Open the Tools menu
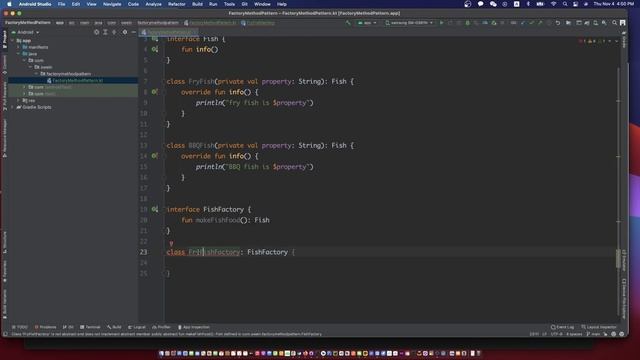The height and width of the screenshot is (360, 640). pyautogui.click(x=229, y=4)
